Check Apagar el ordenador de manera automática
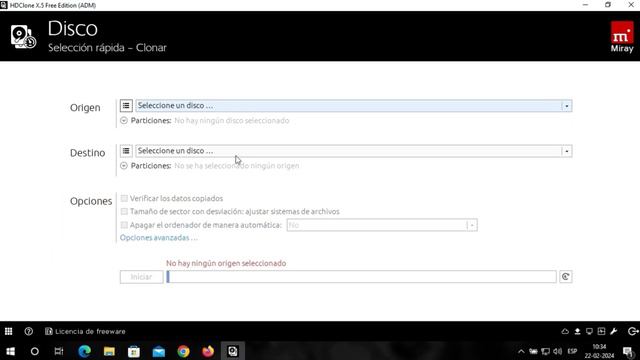This screenshot has width=640, height=360. pos(124,225)
